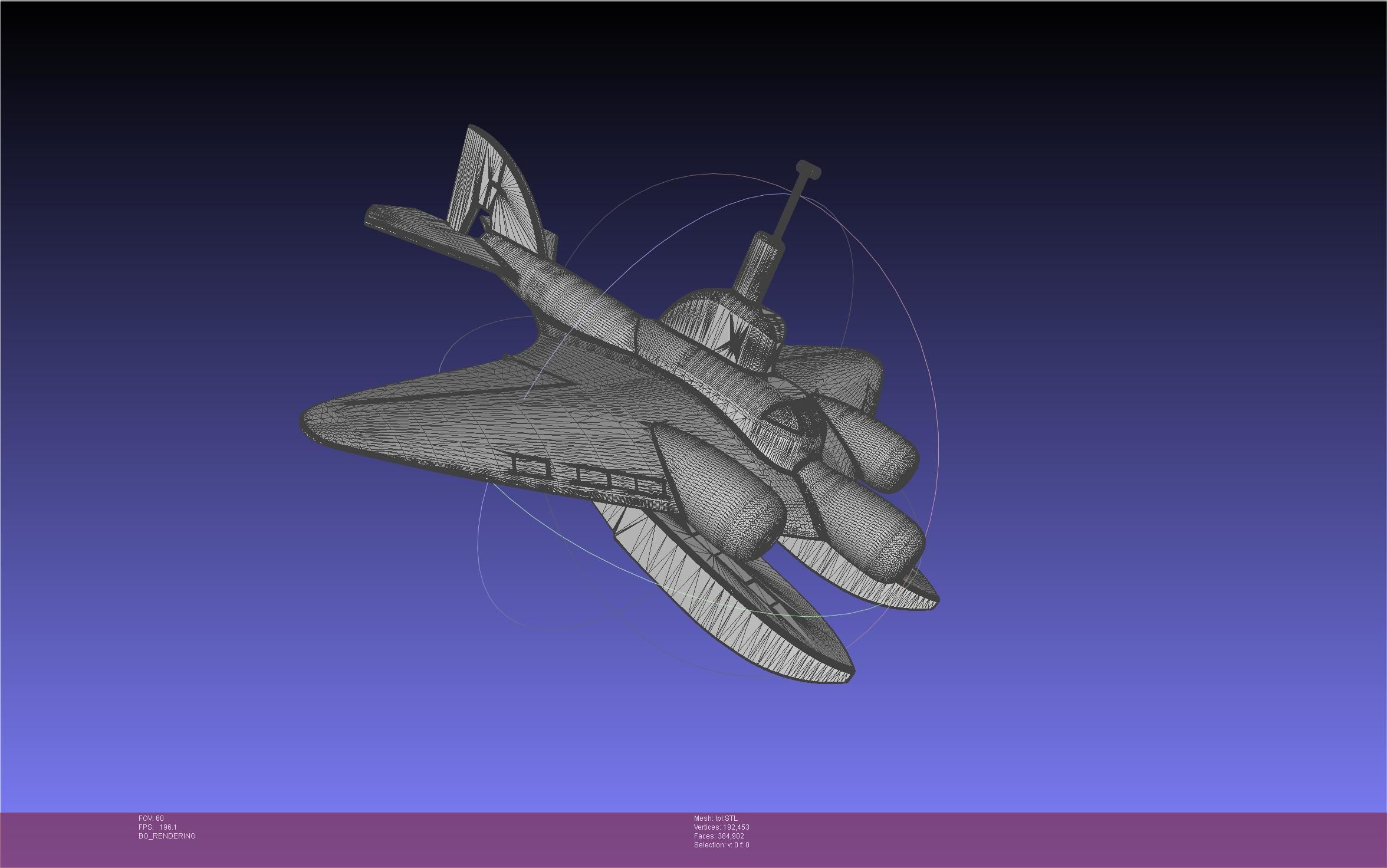
Task: Click the FOV: 60 readout
Action: 151,818
